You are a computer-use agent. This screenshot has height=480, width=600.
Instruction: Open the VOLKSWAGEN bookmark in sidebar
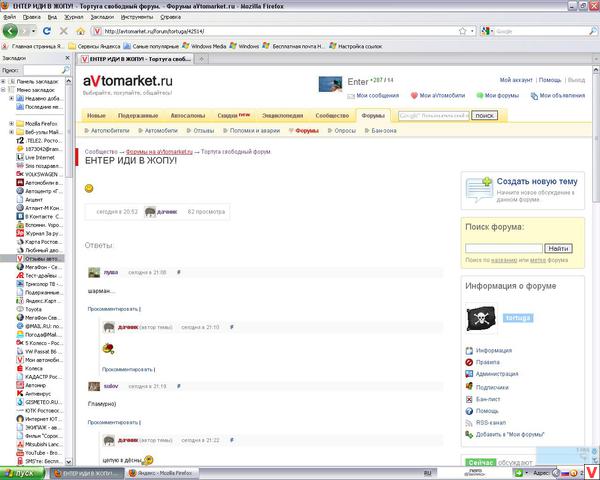(x=37, y=174)
